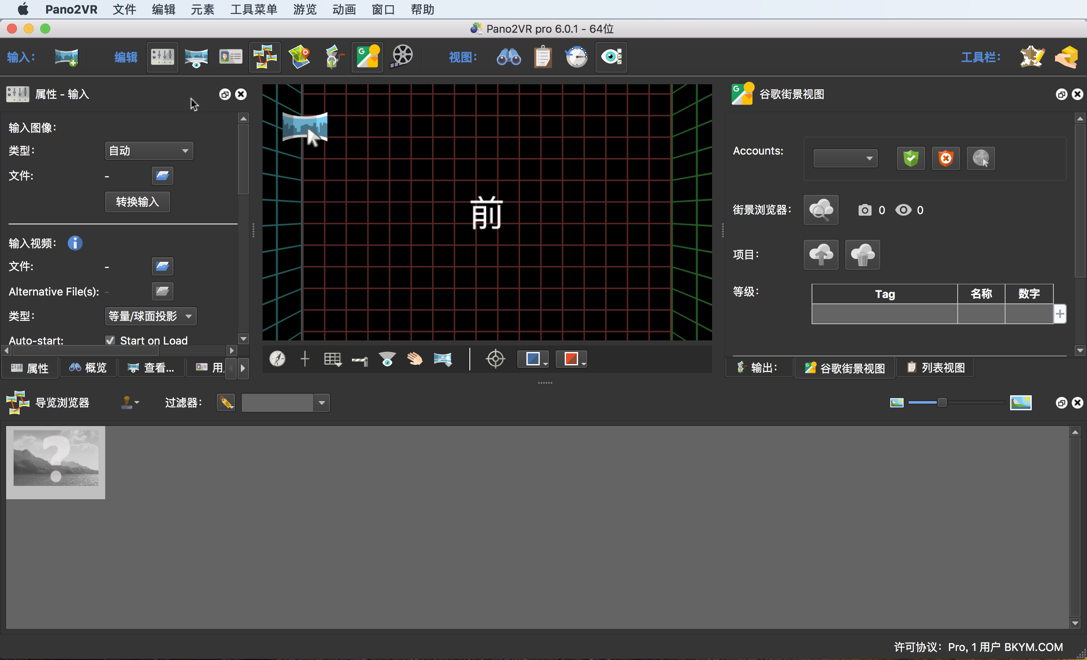Enable Start on Load checkbox

tap(110, 340)
